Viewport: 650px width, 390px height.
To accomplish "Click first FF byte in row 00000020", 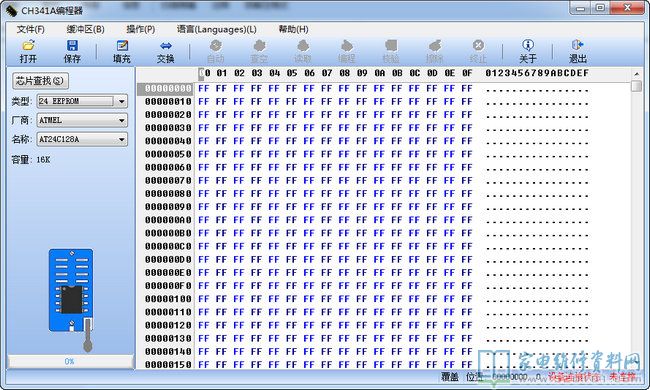I will click(204, 115).
